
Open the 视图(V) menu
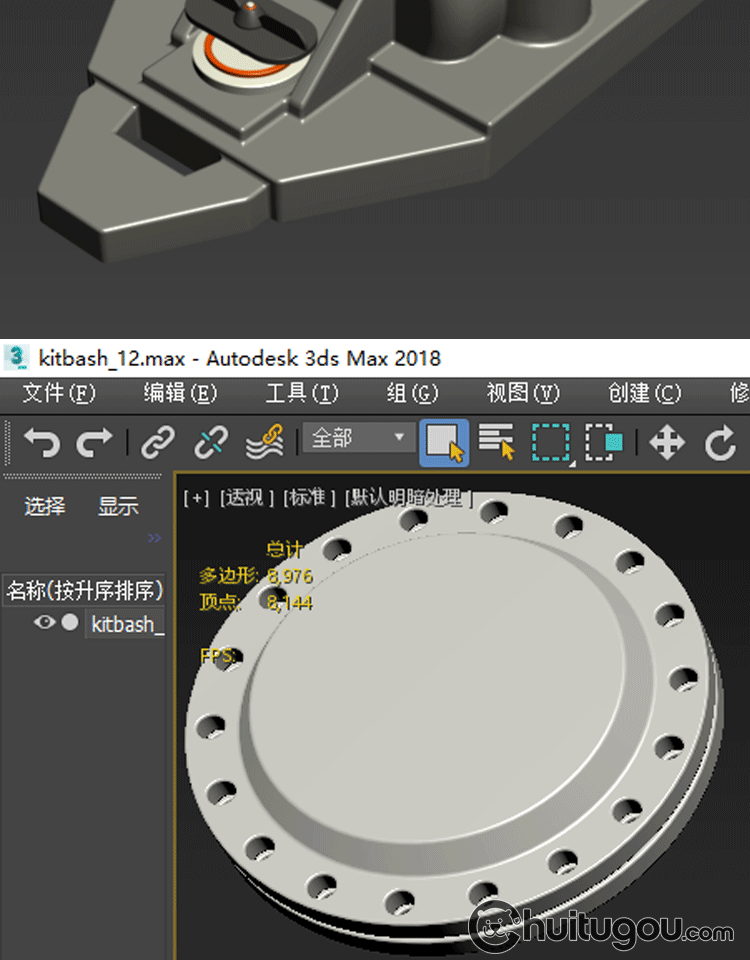(523, 392)
